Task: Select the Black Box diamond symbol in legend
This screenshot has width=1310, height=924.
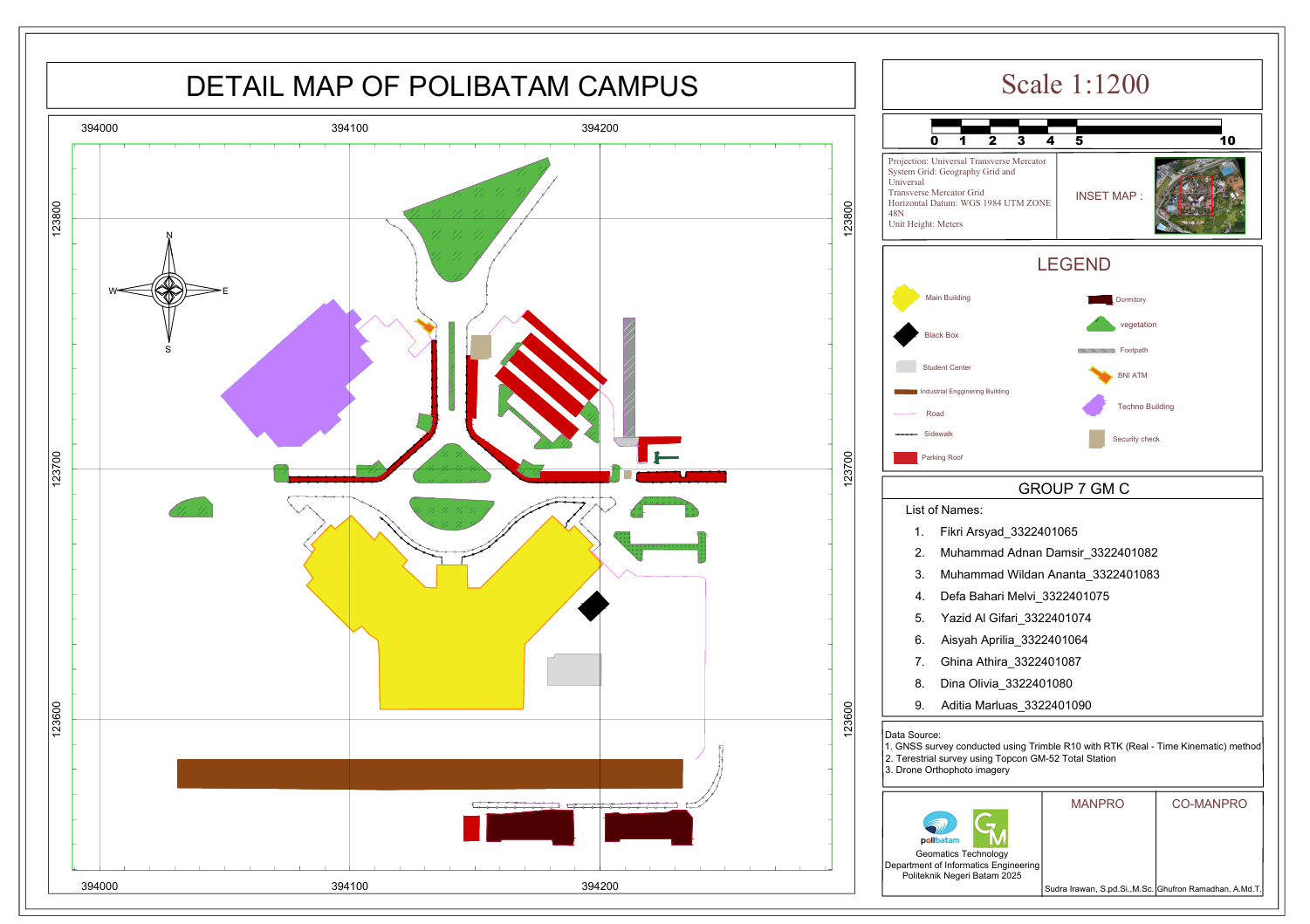Action: (x=906, y=334)
